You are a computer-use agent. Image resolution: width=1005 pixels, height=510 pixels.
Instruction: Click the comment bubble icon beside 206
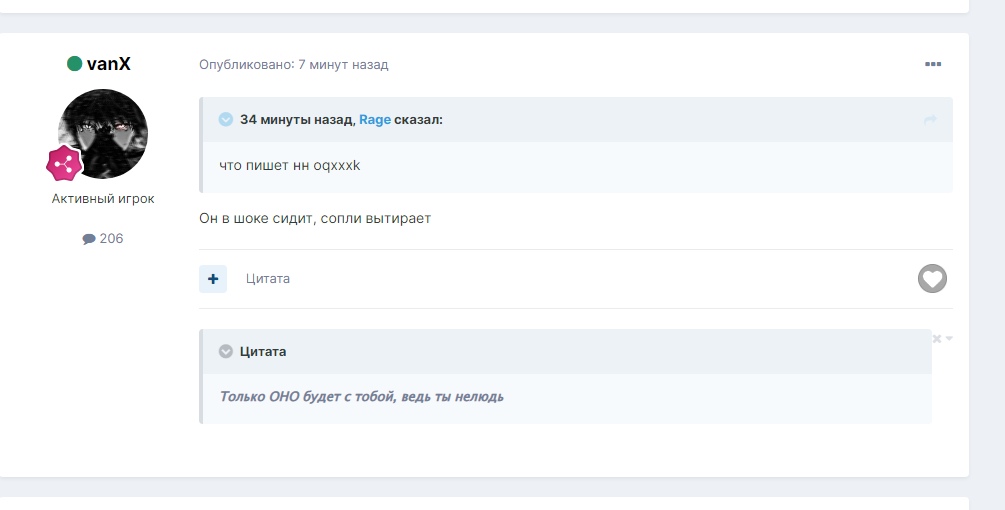tap(88, 239)
